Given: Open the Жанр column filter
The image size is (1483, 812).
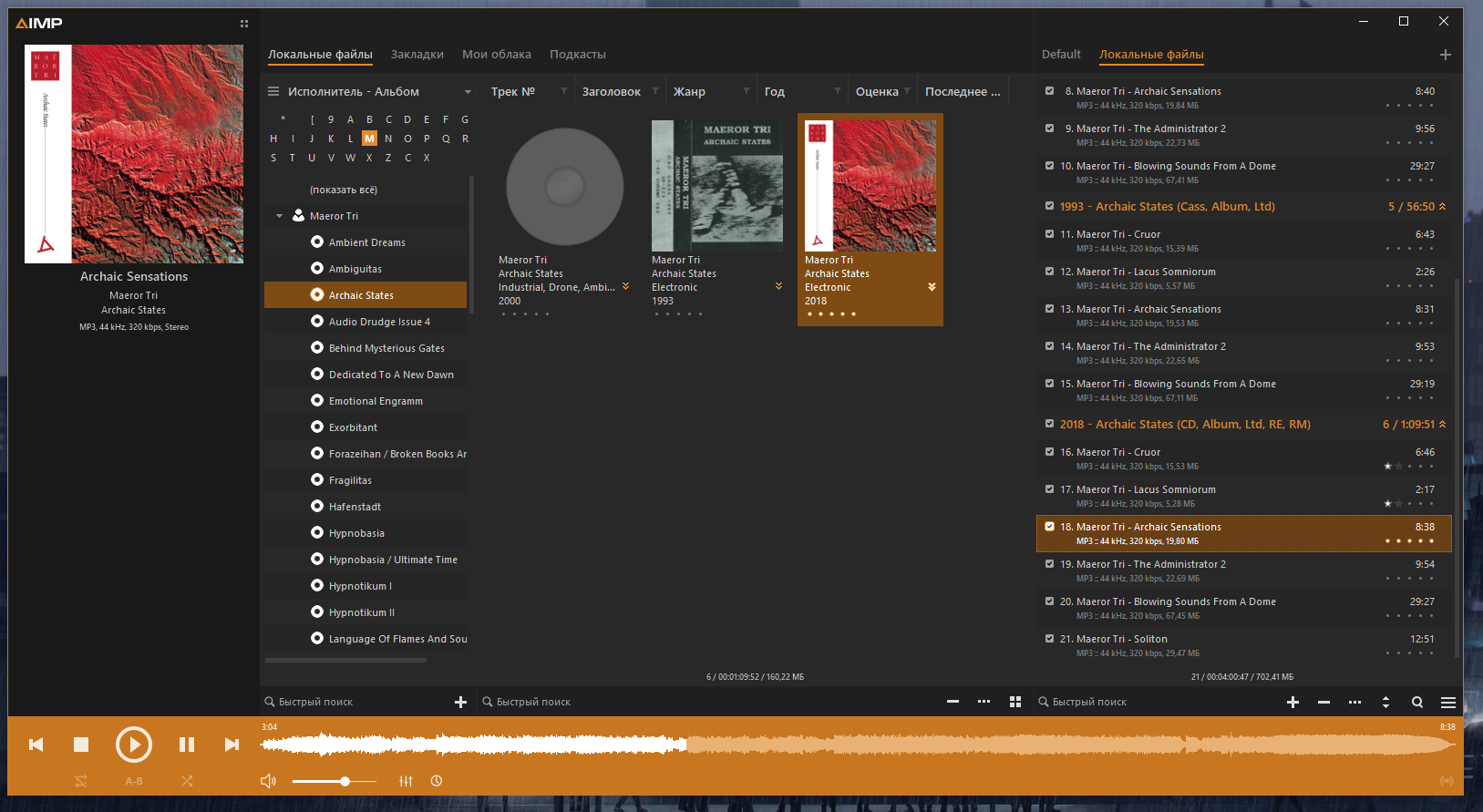Looking at the screenshot, I should (x=747, y=91).
